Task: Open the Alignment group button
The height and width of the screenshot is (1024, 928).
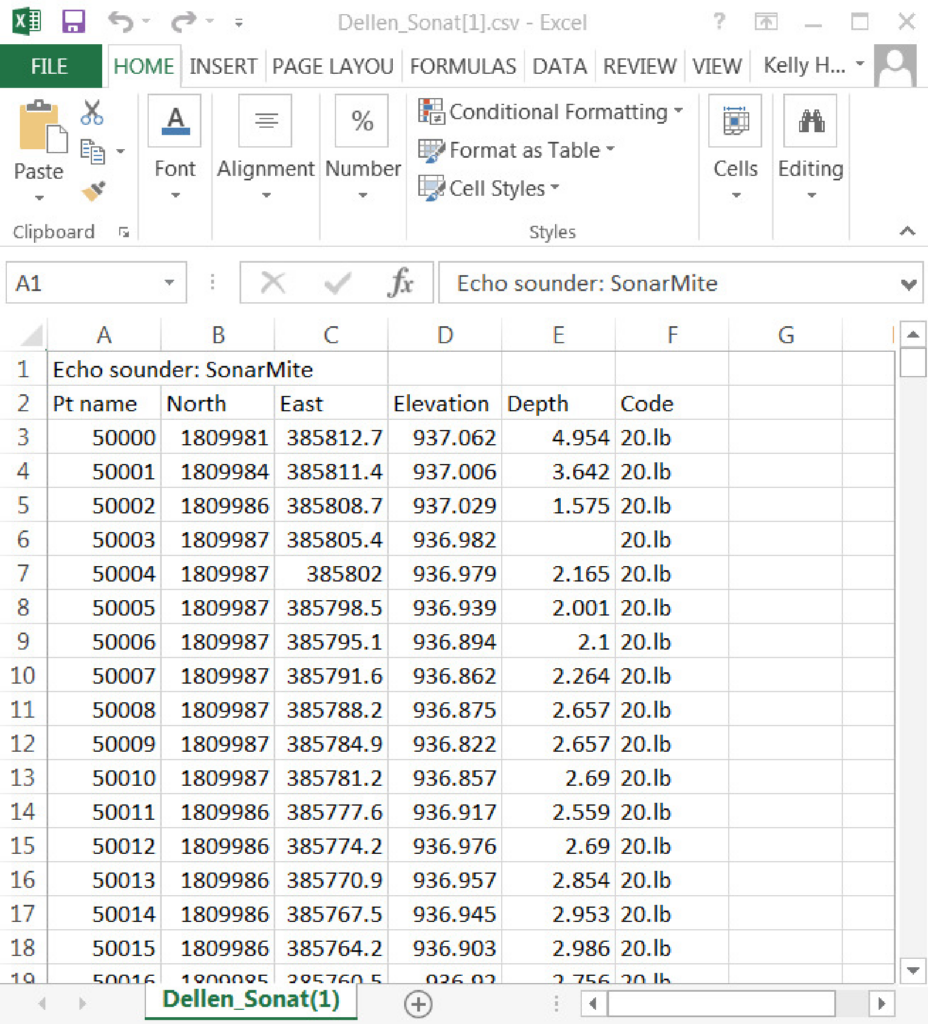Action: (x=266, y=149)
